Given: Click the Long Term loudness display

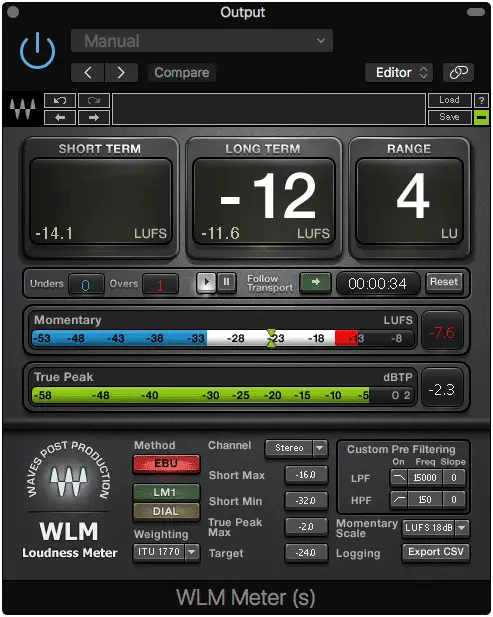Looking at the screenshot, I should point(264,201).
